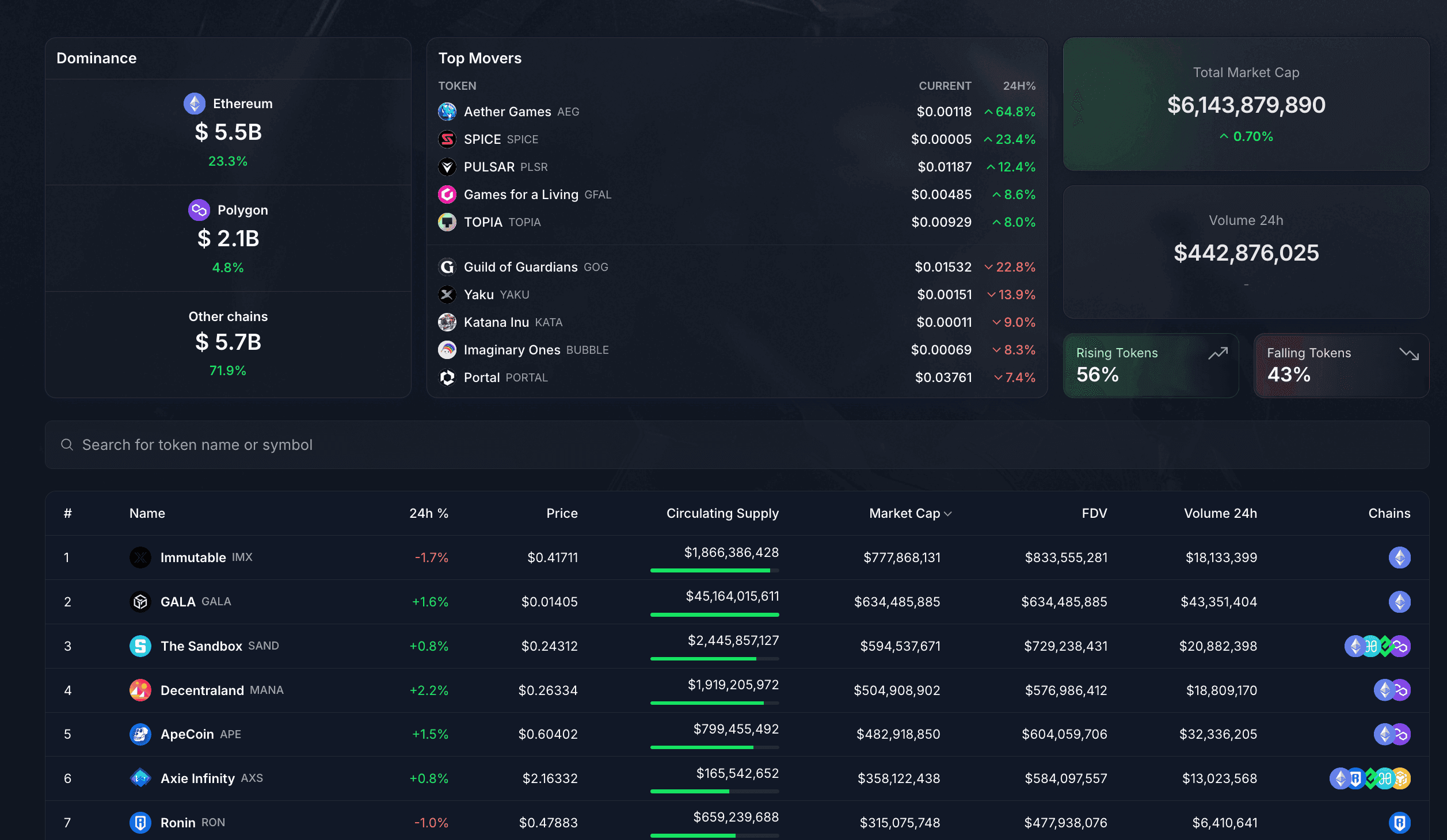This screenshot has width=1447, height=840.
Task: Click the GALA token logo
Action: [140, 602]
